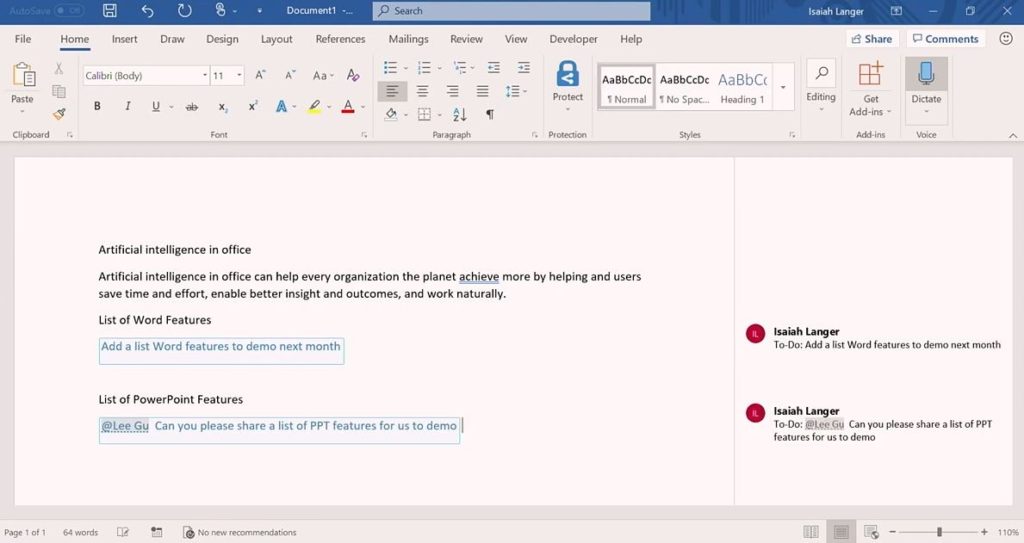Increase paragraph indent
The height and width of the screenshot is (543, 1024).
point(524,68)
